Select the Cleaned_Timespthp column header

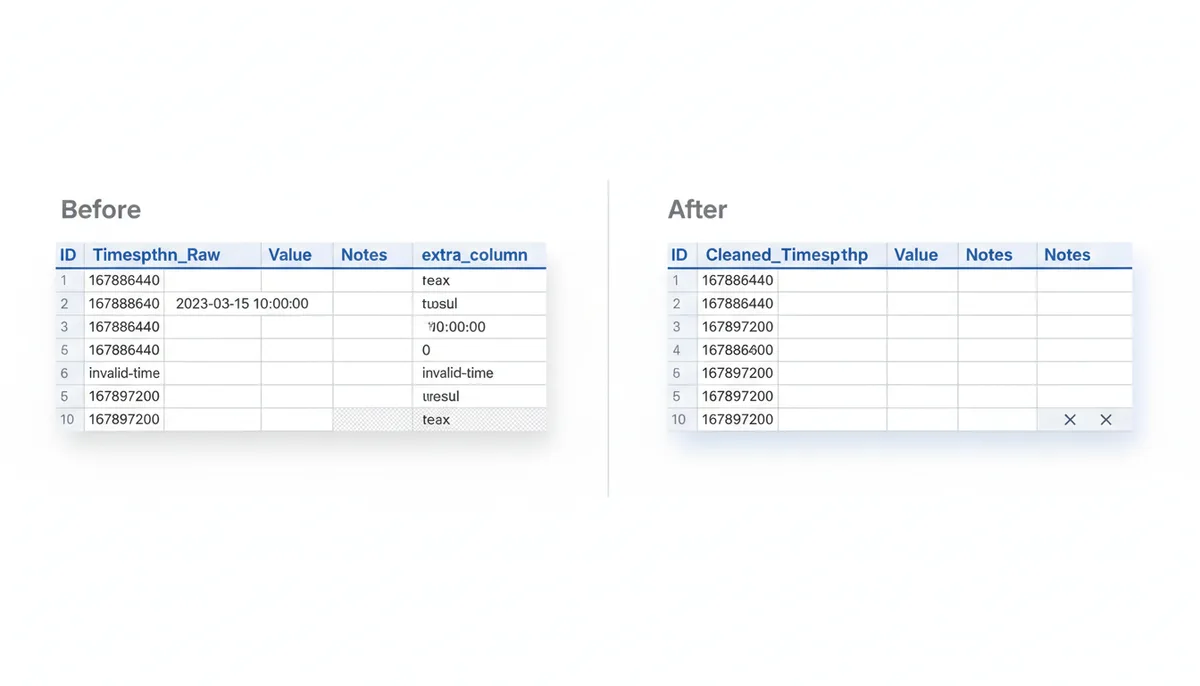pos(787,255)
